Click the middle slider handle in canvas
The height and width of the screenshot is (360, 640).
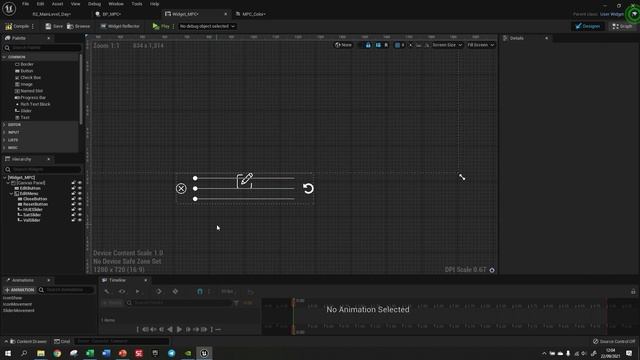click(x=195, y=188)
